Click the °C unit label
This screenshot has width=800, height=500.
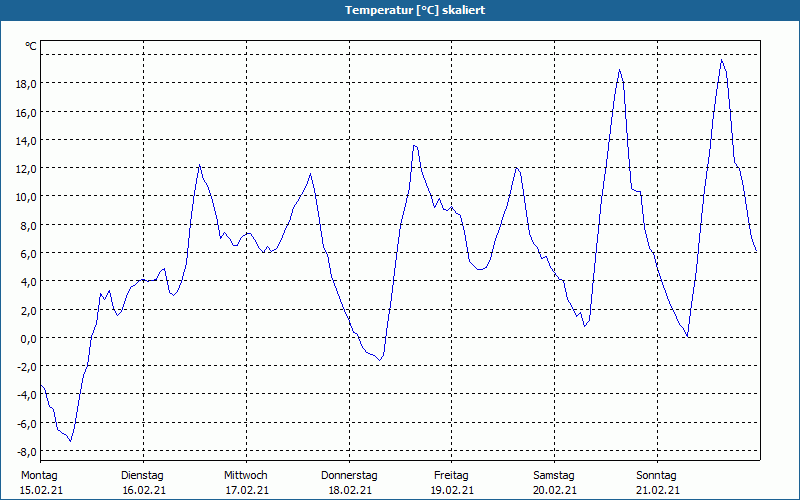31,46
